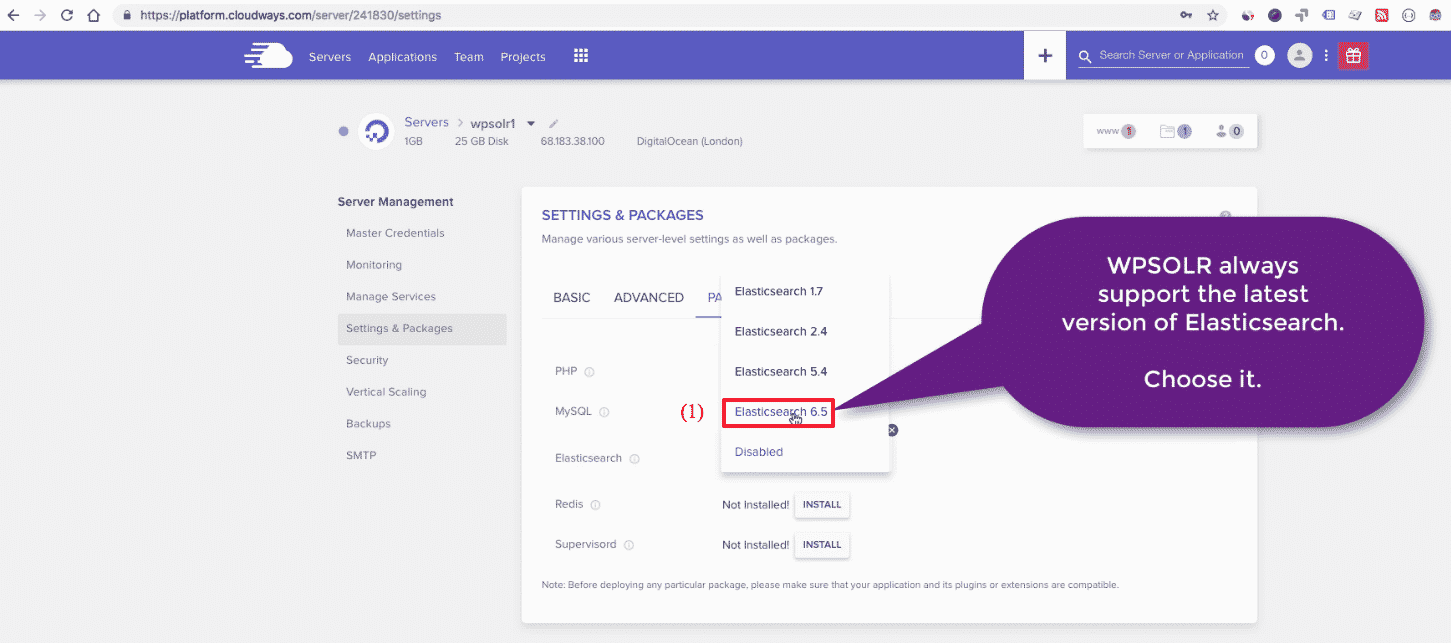This screenshot has width=1451, height=643.
Task: Click the info icon beside Elasticsearch
Action: click(634, 459)
